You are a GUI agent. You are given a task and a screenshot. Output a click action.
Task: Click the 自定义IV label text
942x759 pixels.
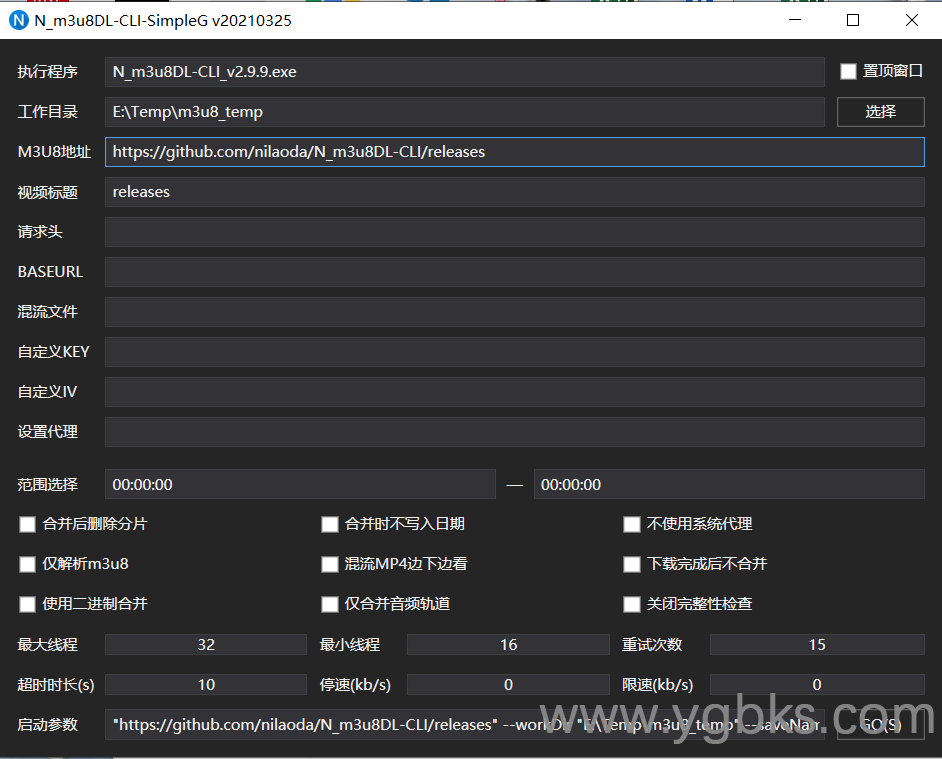pos(47,392)
